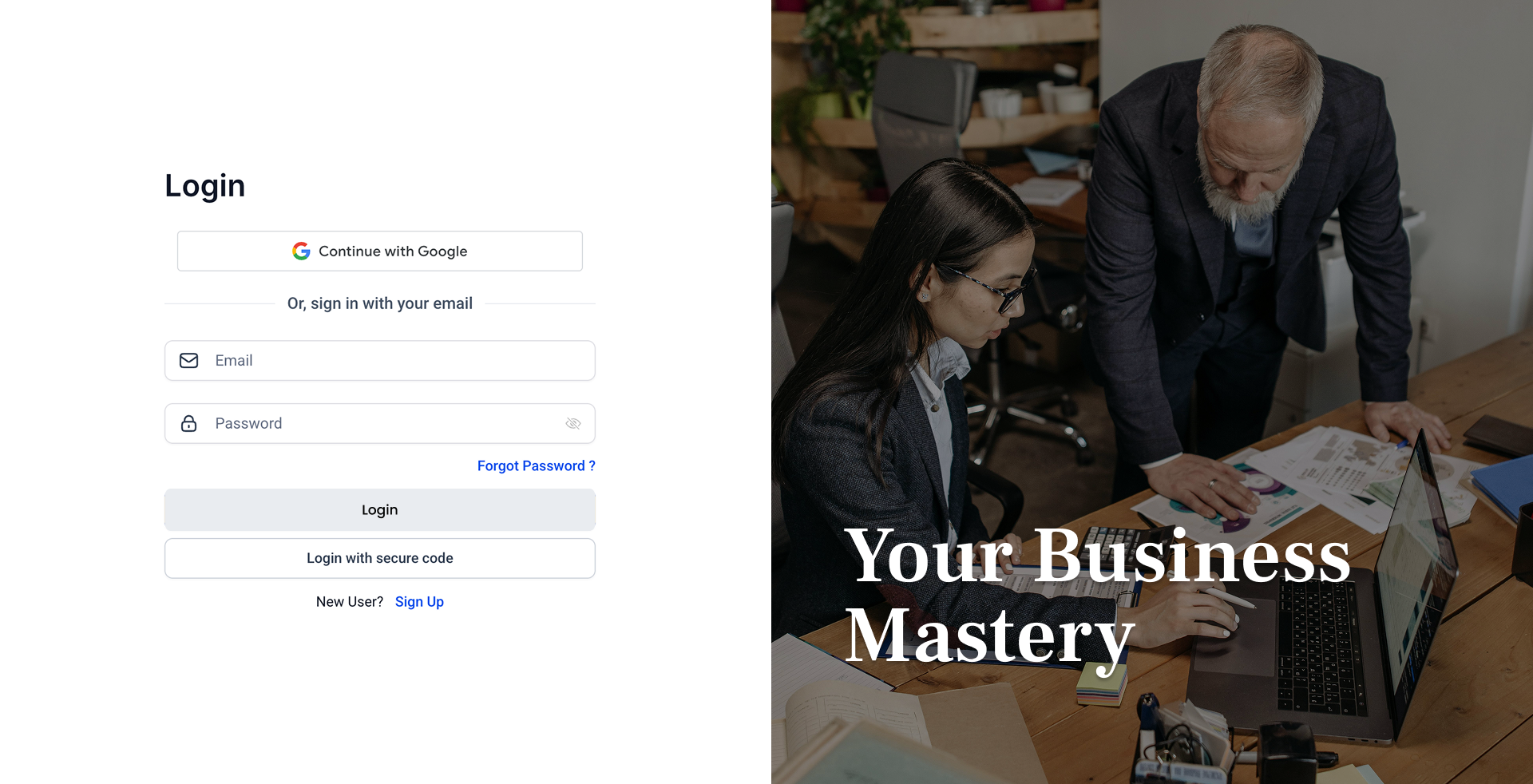Screen dimensions: 1533x784
Task: Click the 'Or, sign in with your email' text
Action: [380, 303]
